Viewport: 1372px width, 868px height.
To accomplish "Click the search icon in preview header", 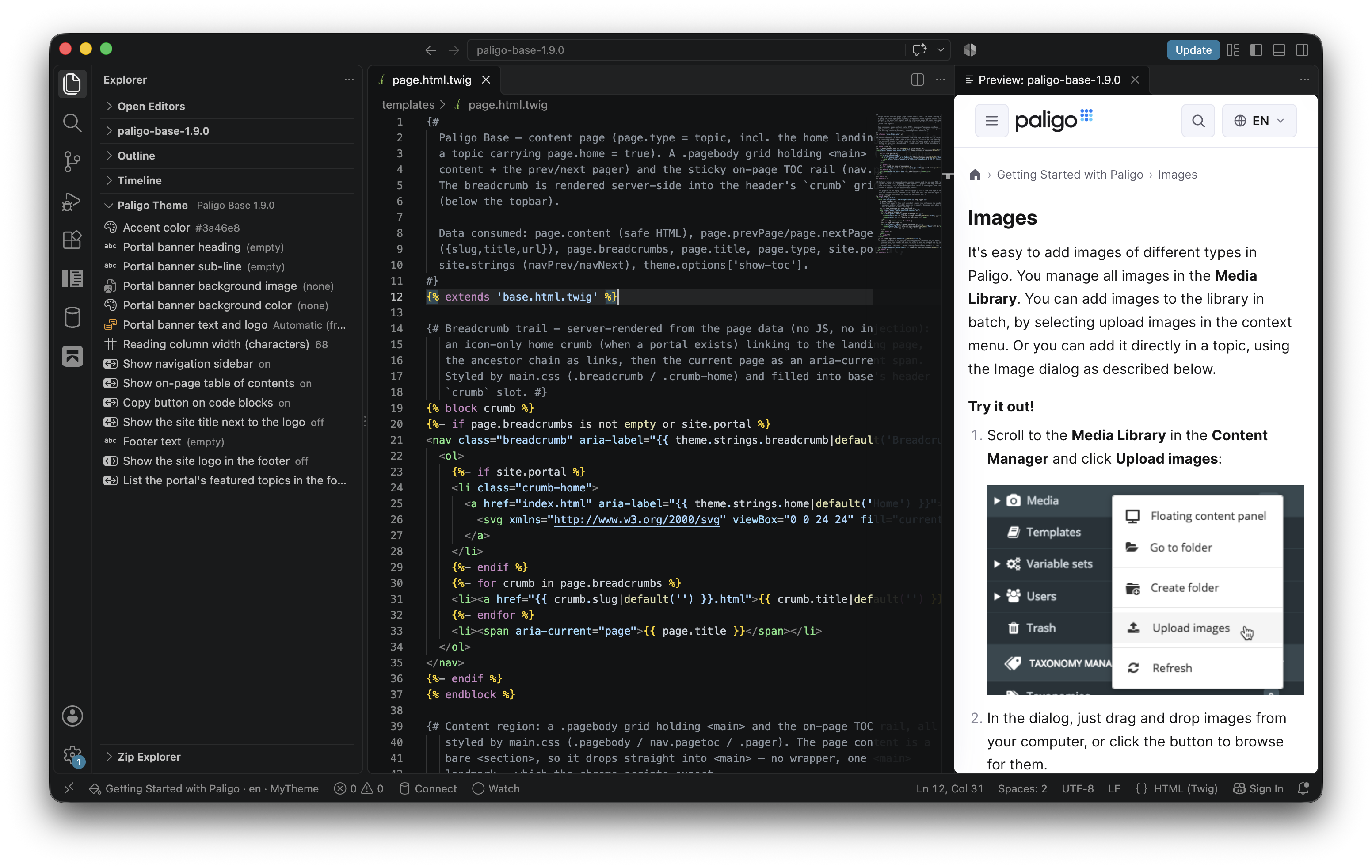I will coord(1198,121).
